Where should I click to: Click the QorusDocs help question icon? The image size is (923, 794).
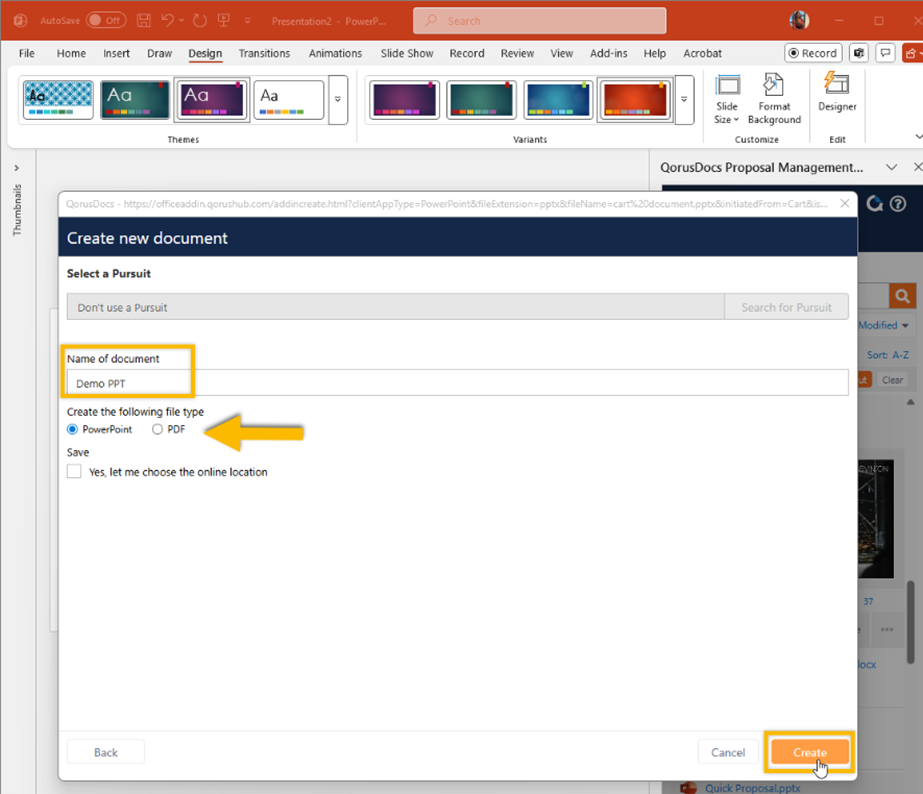tap(898, 204)
